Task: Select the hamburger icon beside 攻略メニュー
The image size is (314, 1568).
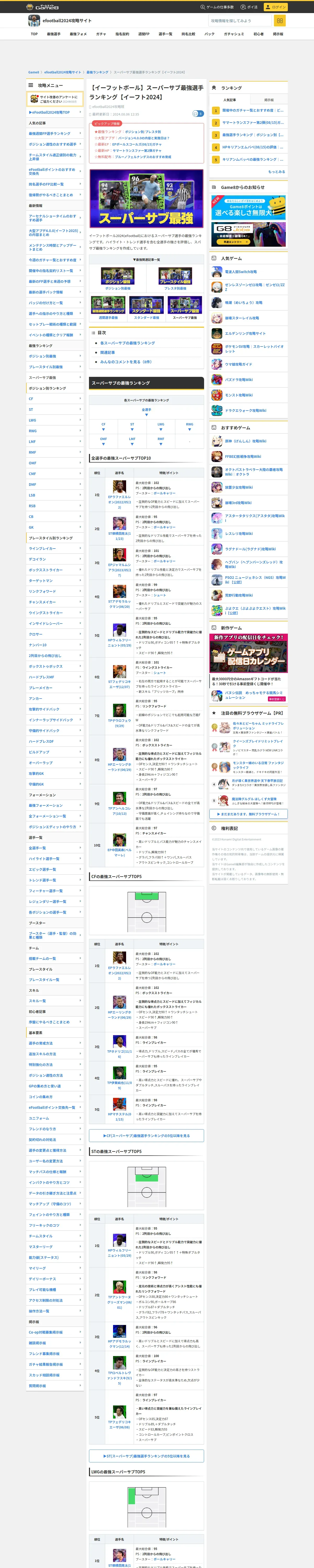Action: pos(31,85)
